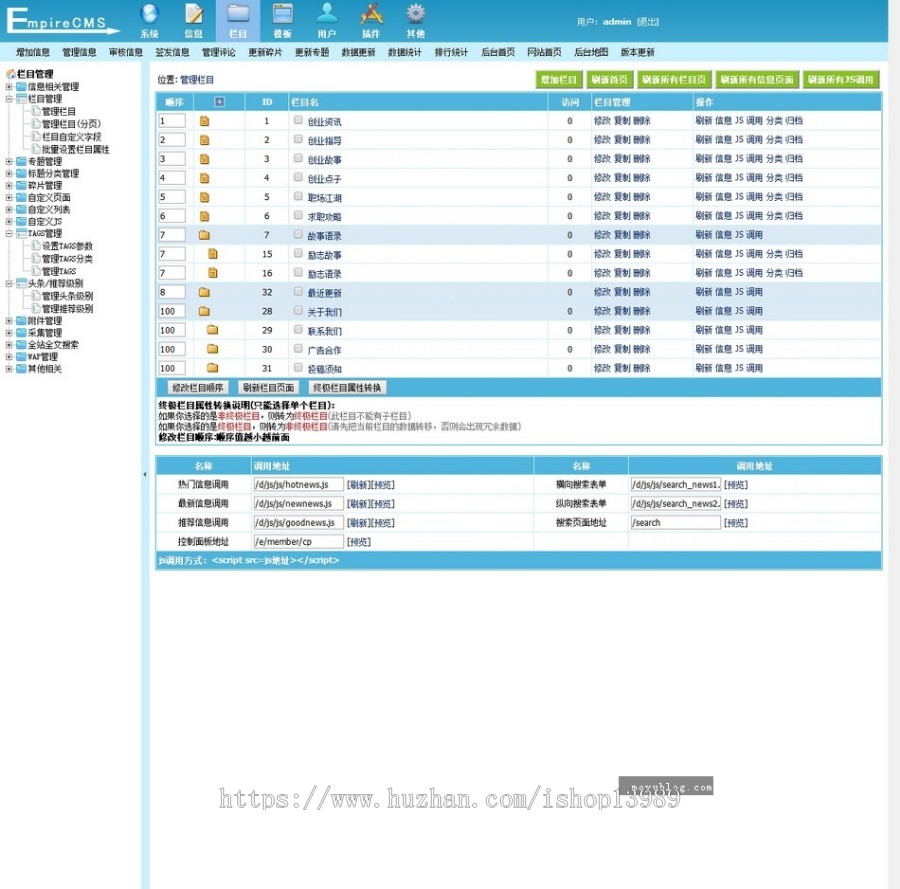The image size is (900, 889).
Task: Click the folder icon in the 故事语录 row
Action: (x=204, y=235)
